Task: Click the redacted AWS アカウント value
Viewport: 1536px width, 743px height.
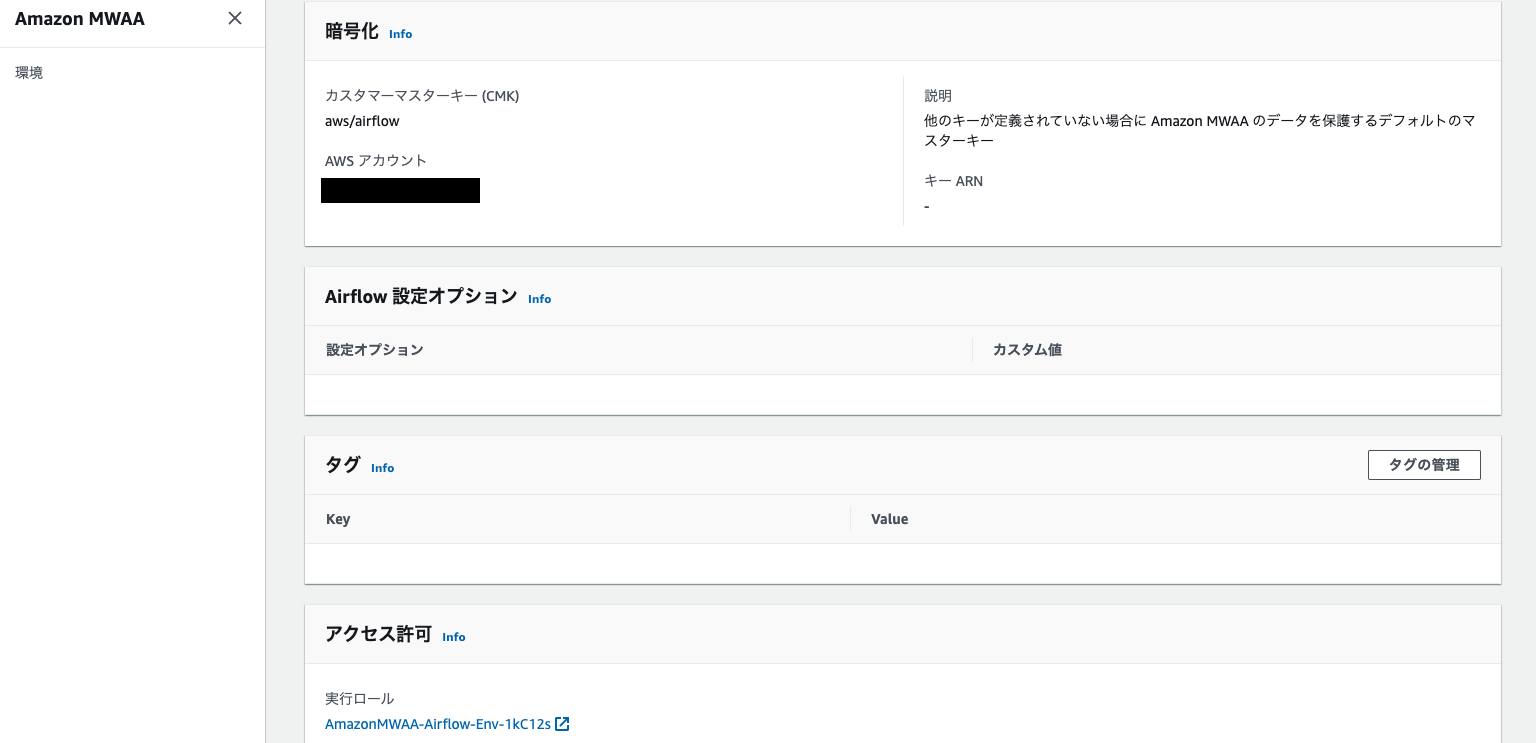Action: pos(400,190)
